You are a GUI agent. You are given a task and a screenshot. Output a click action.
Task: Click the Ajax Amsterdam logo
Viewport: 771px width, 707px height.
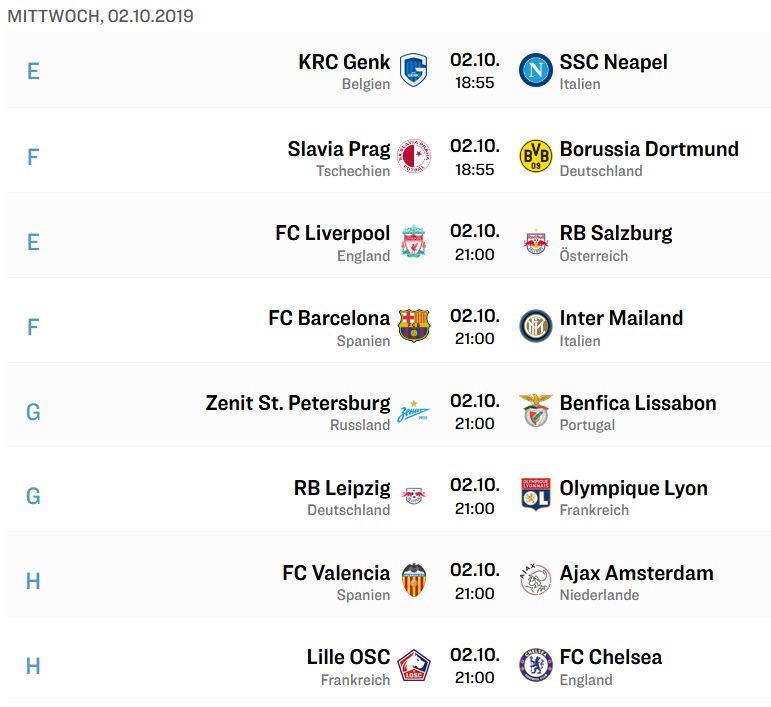point(535,580)
